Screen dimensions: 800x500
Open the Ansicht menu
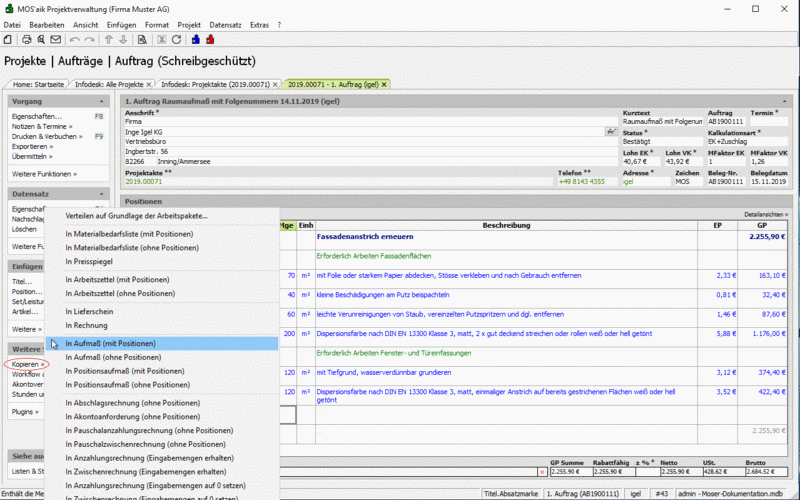click(85, 25)
